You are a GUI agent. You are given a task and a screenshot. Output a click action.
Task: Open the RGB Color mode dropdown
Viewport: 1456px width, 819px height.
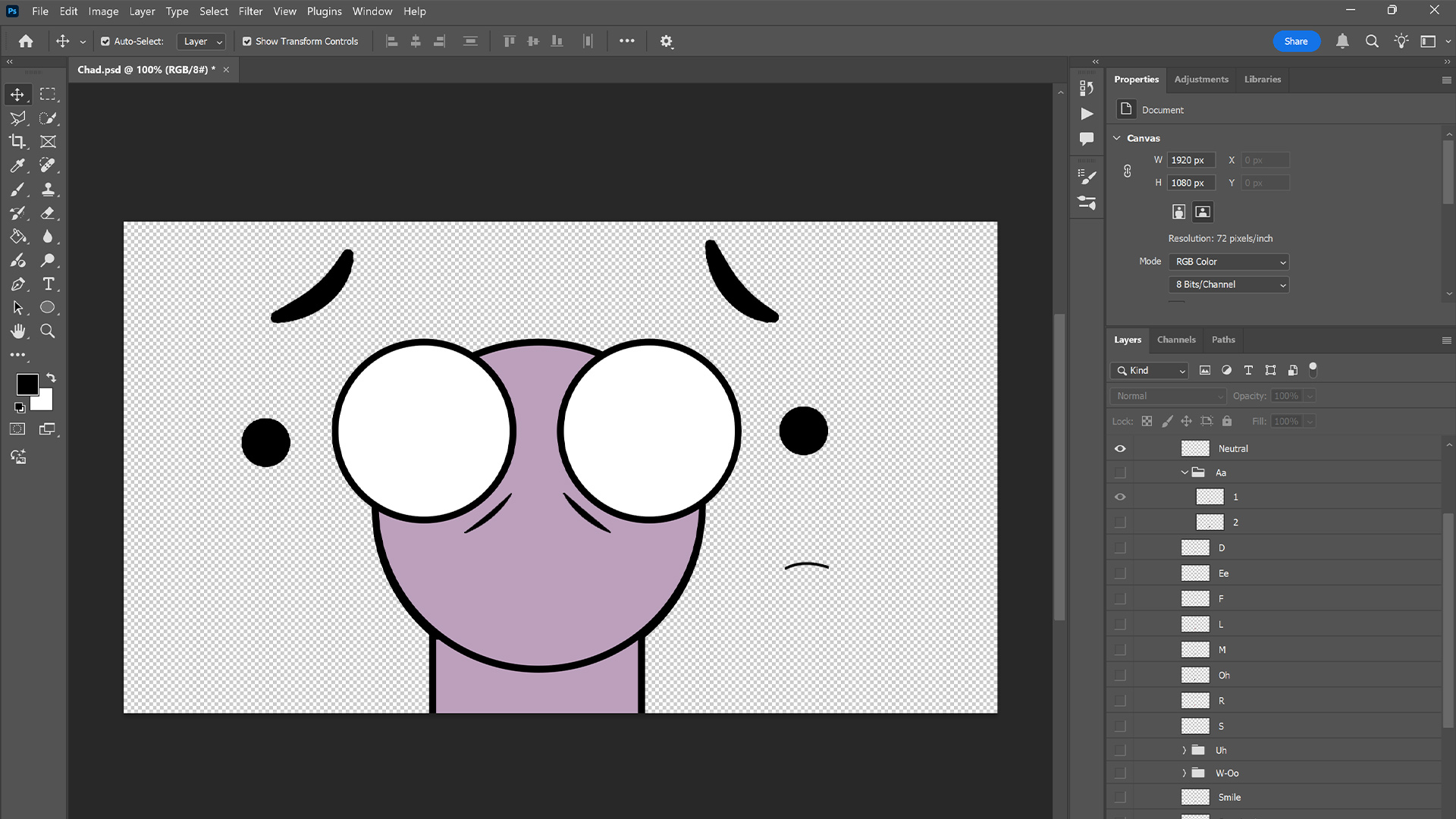[1228, 262]
